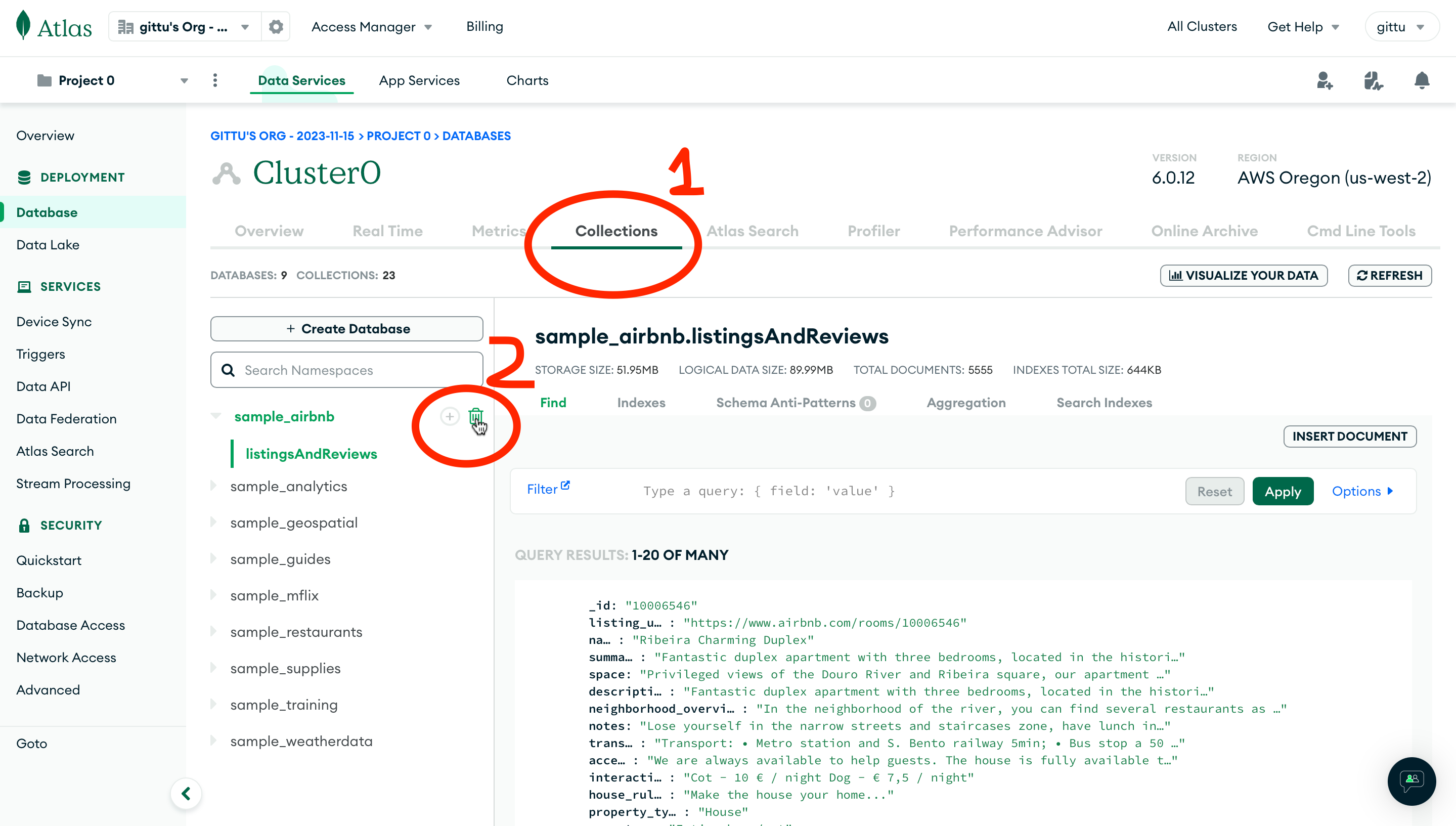Open project options three-dot menu
Viewport: 1456px width, 826px height.
(215, 80)
